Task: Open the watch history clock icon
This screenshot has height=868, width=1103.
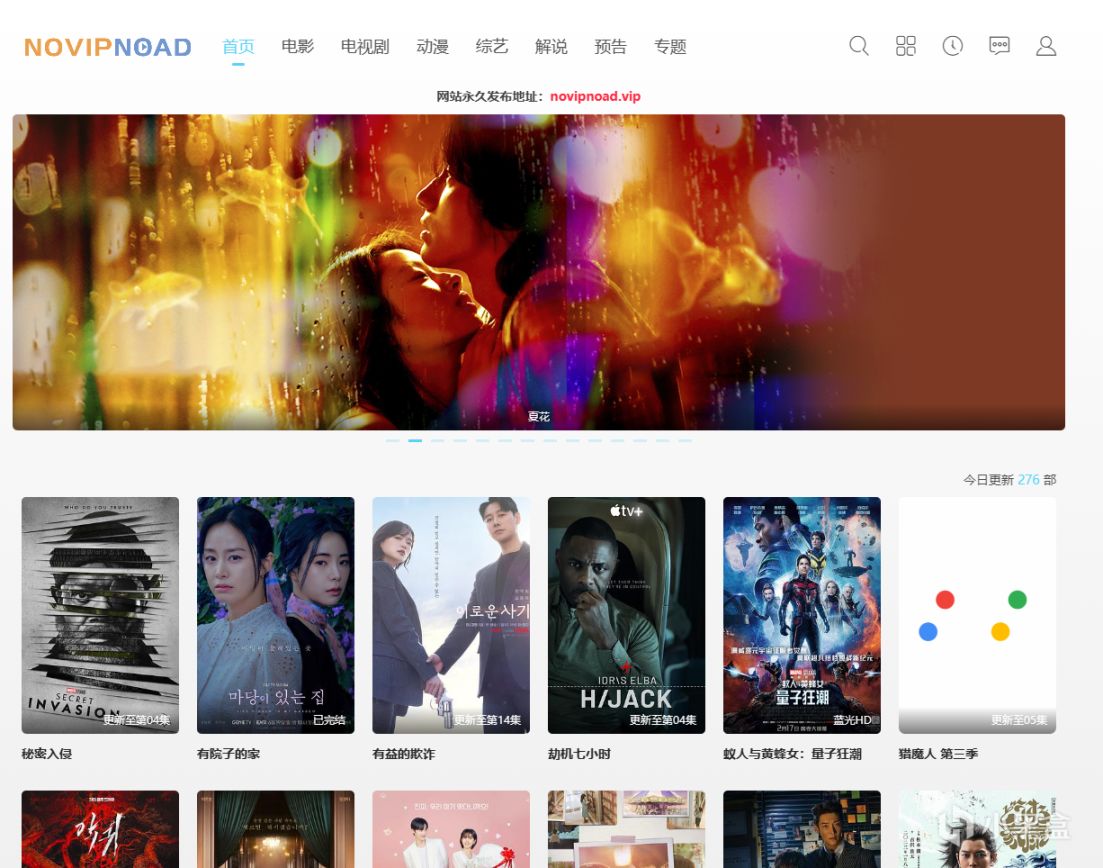Action: (952, 46)
